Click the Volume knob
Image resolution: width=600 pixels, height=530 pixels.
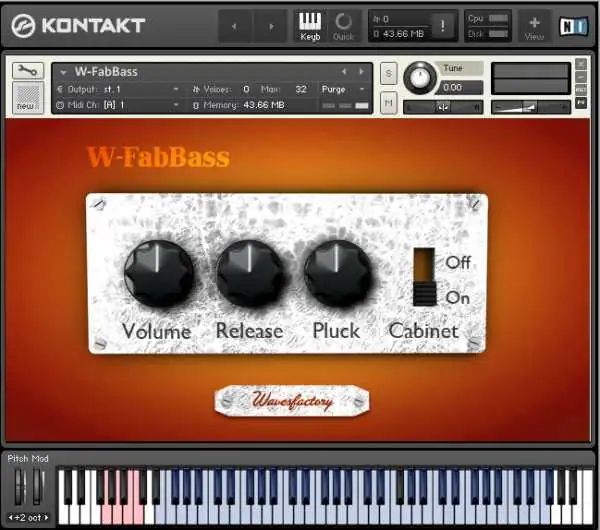[x=158, y=273]
